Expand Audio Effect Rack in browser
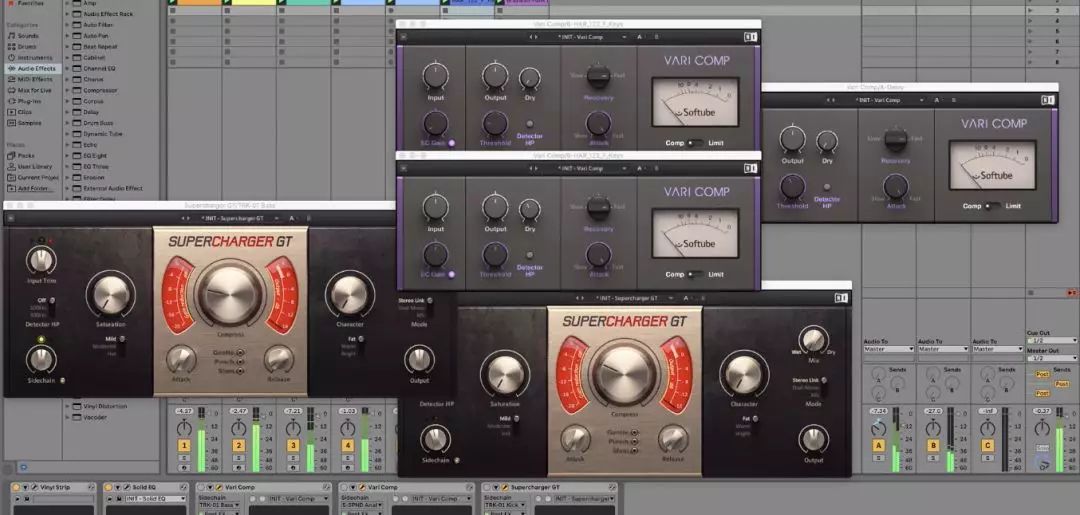This screenshot has width=1080, height=515. pos(68,14)
